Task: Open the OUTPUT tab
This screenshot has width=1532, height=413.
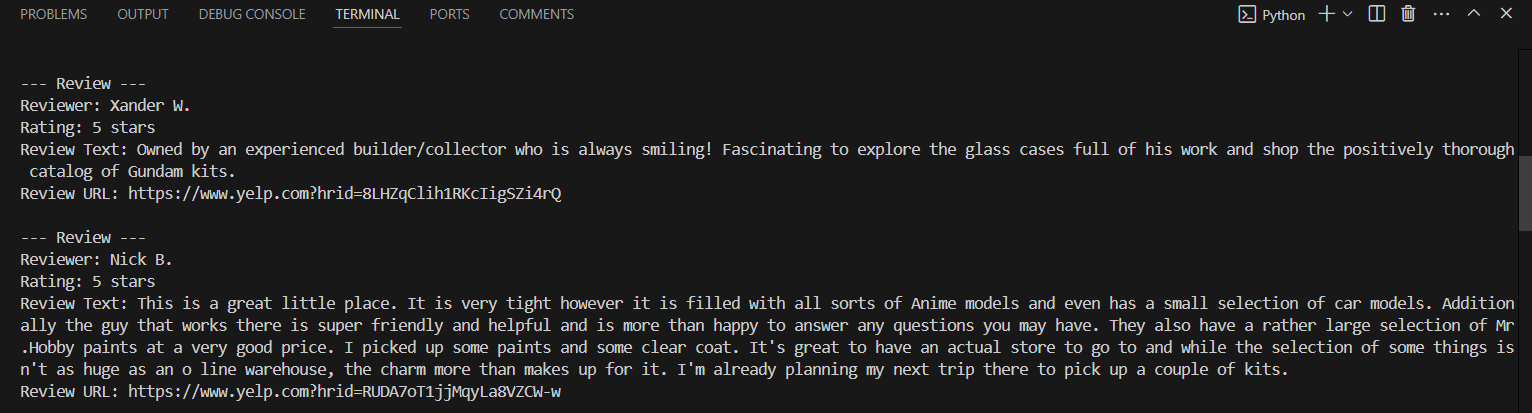Action: 143,15
